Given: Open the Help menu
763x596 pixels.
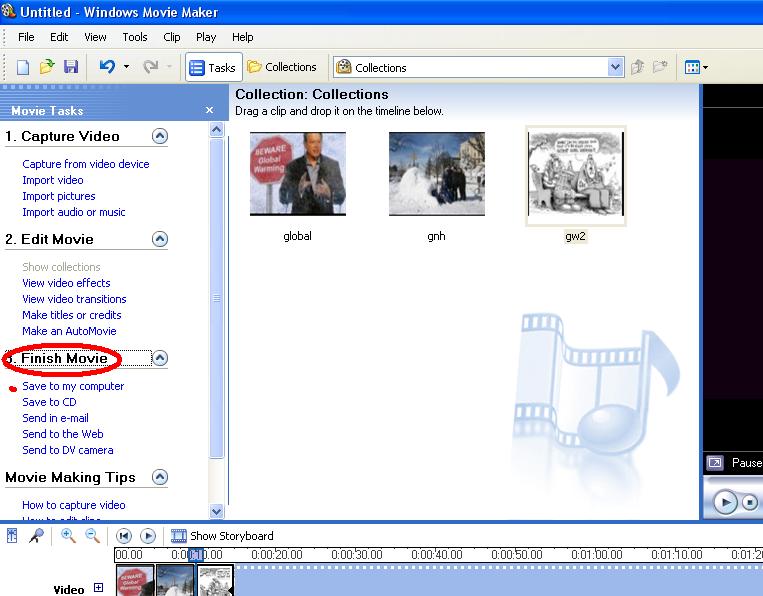Looking at the screenshot, I should [x=242, y=37].
